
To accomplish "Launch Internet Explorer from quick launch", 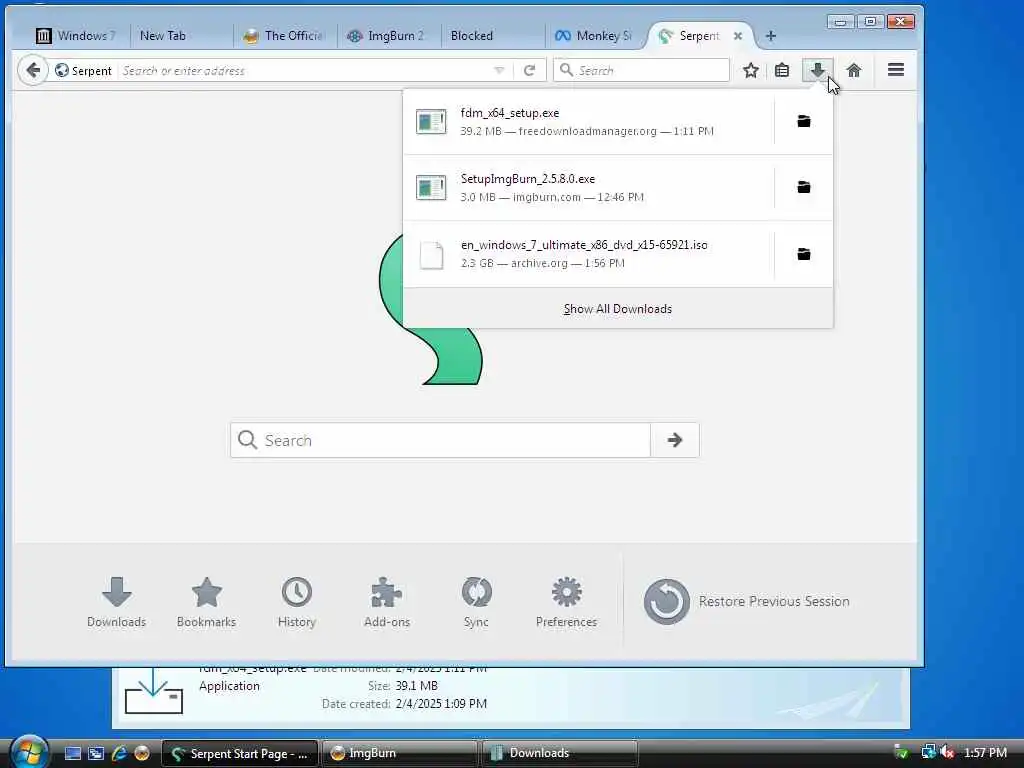I will (119, 753).
